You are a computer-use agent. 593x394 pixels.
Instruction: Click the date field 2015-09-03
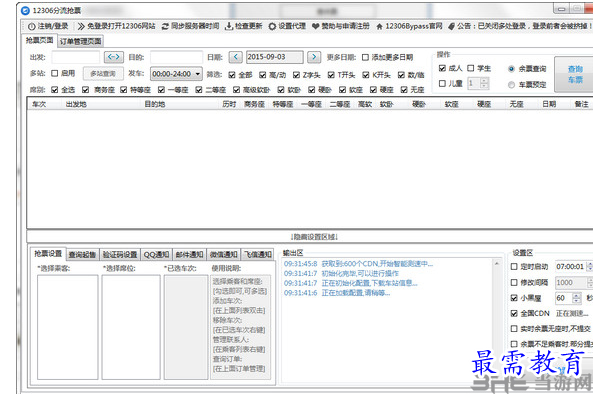(x=275, y=57)
